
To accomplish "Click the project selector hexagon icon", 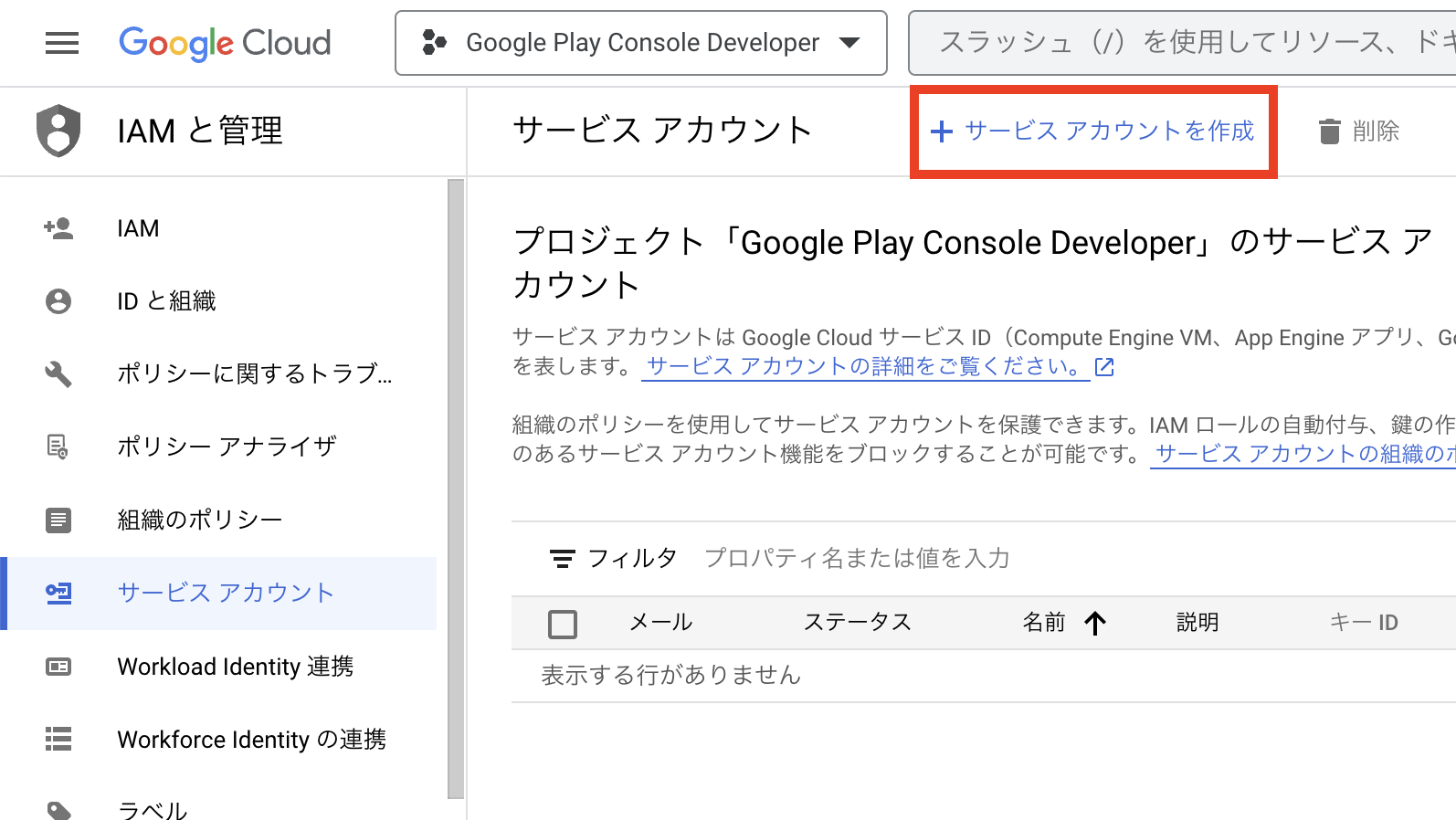I will click(x=434, y=43).
